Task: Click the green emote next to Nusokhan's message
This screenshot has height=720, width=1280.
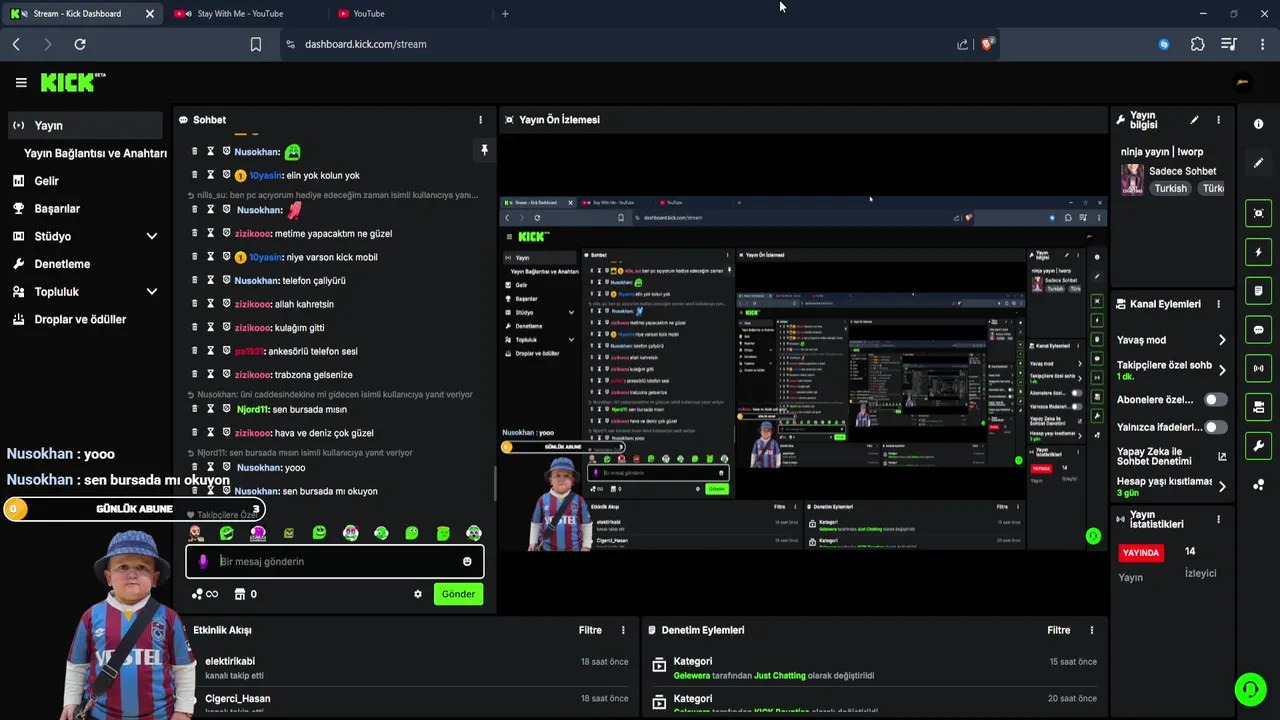Action: [292, 152]
